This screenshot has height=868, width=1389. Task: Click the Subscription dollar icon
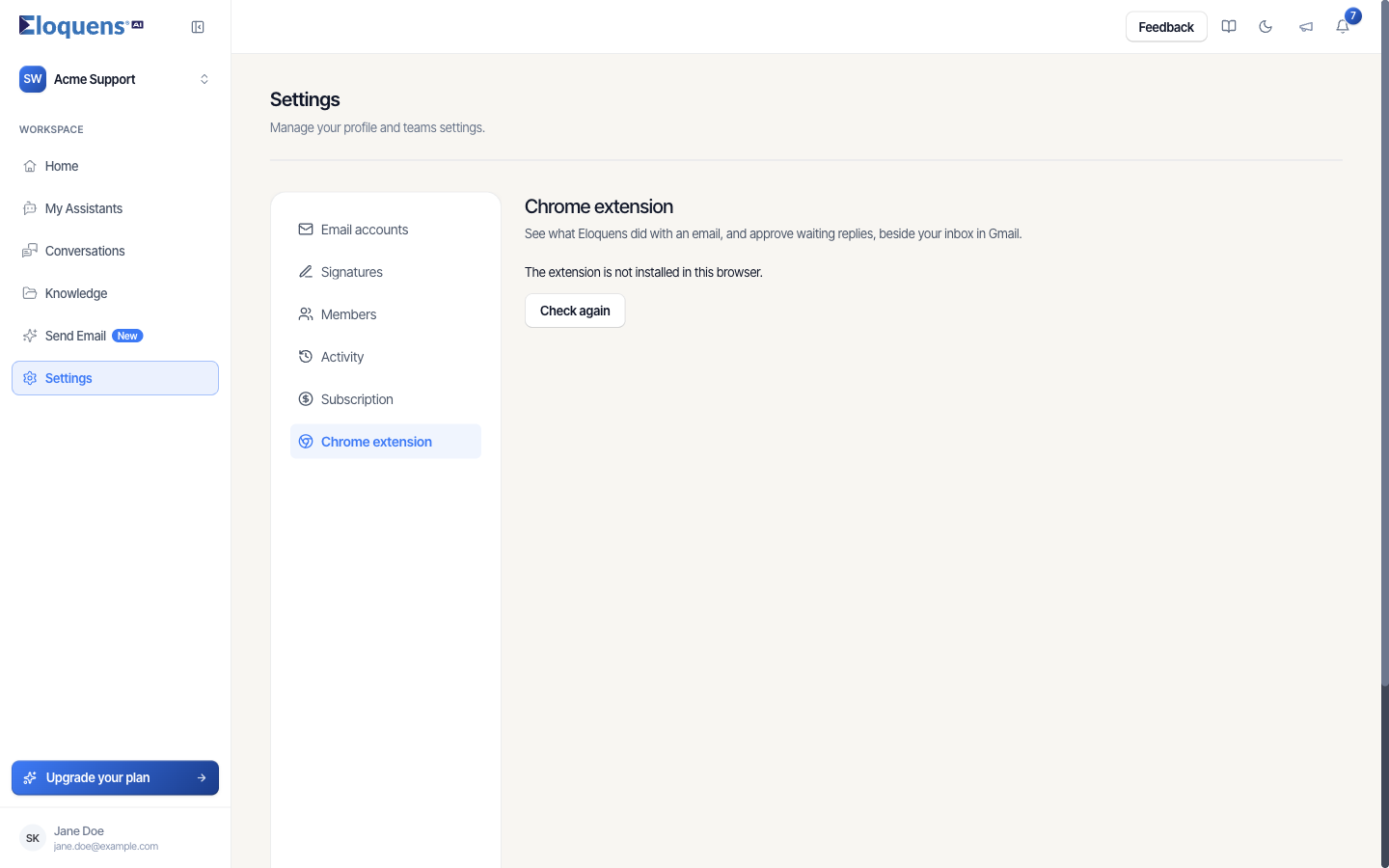click(306, 399)
